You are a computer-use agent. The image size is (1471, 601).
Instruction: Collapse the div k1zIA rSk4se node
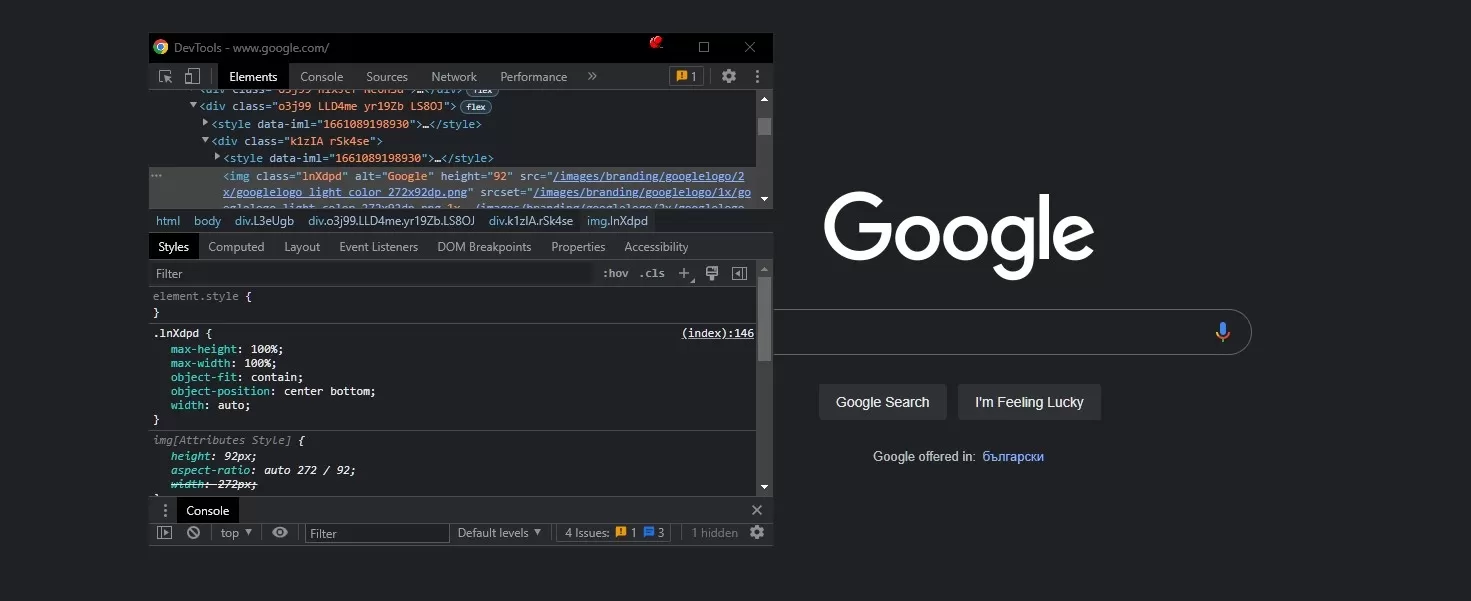[x=206, y=140]
